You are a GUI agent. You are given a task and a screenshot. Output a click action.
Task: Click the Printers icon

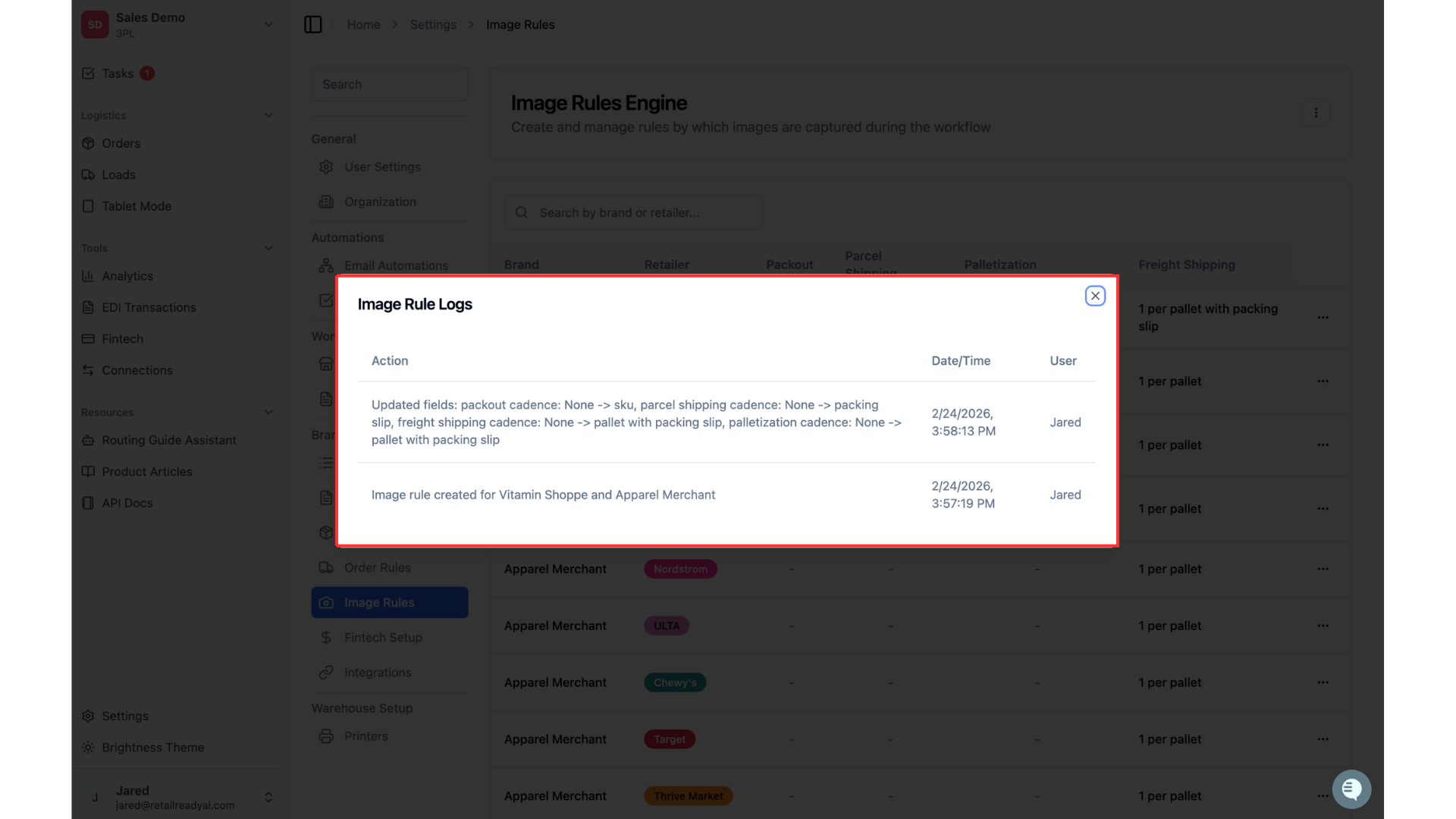click(x=326, y=736)
